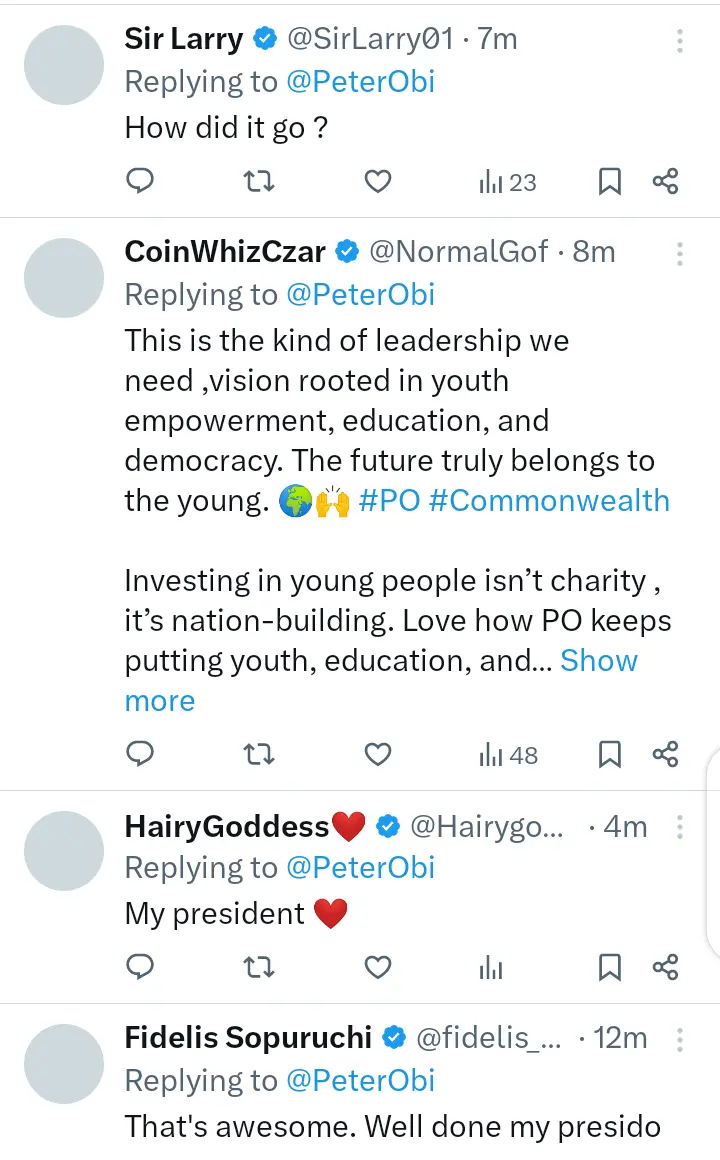720x1160 pixels.
Task: Bookmark CoinWhizCzar's tweet
Action: coord(609,755)
